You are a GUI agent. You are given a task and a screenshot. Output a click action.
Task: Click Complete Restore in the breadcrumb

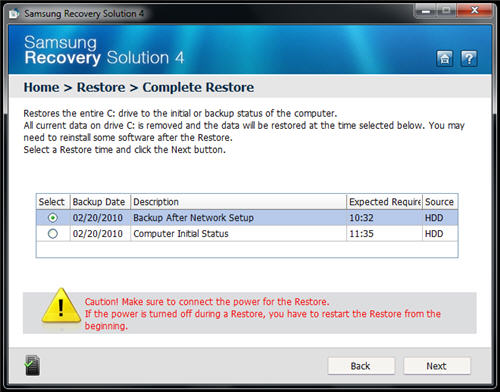tap(198, 87)
